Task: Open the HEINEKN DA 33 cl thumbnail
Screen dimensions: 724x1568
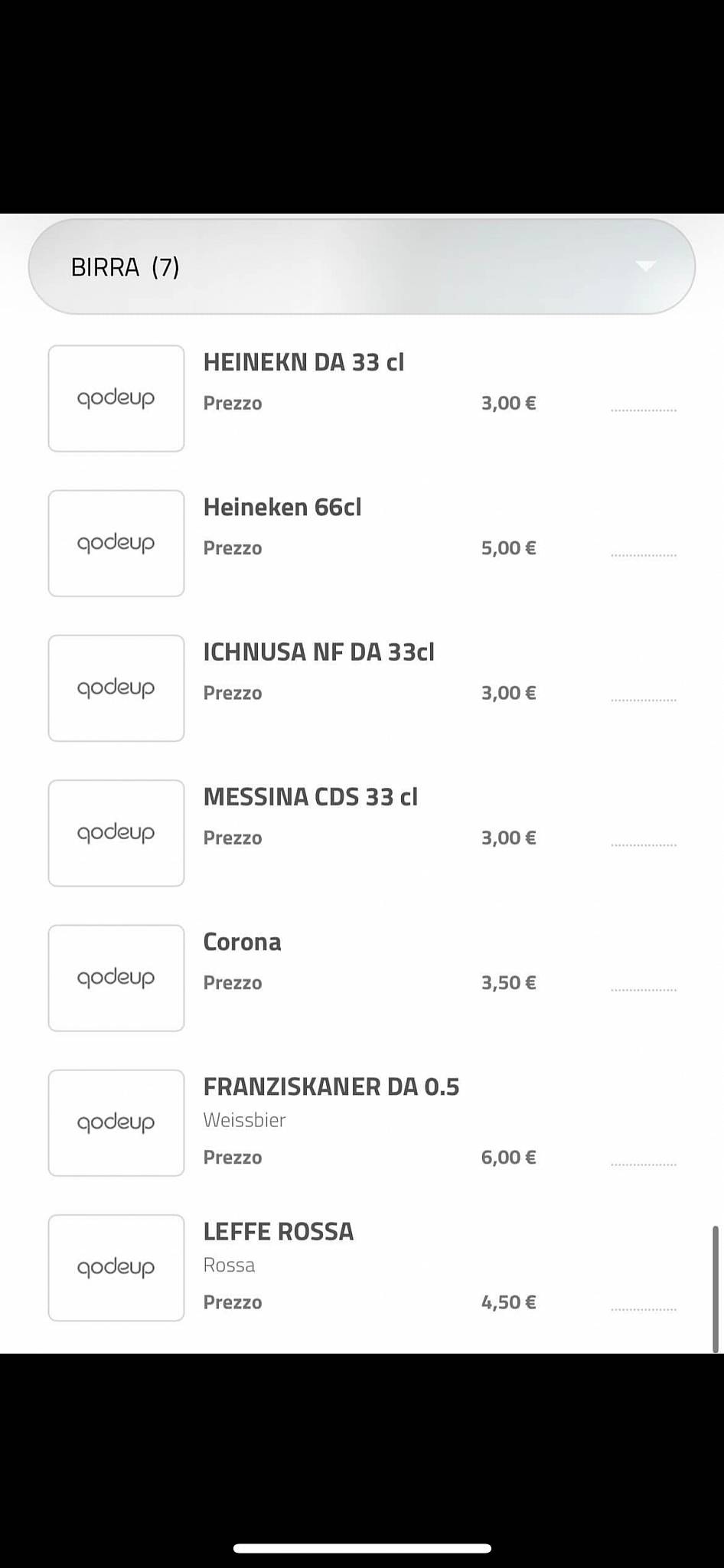Action: click(116, 398)
